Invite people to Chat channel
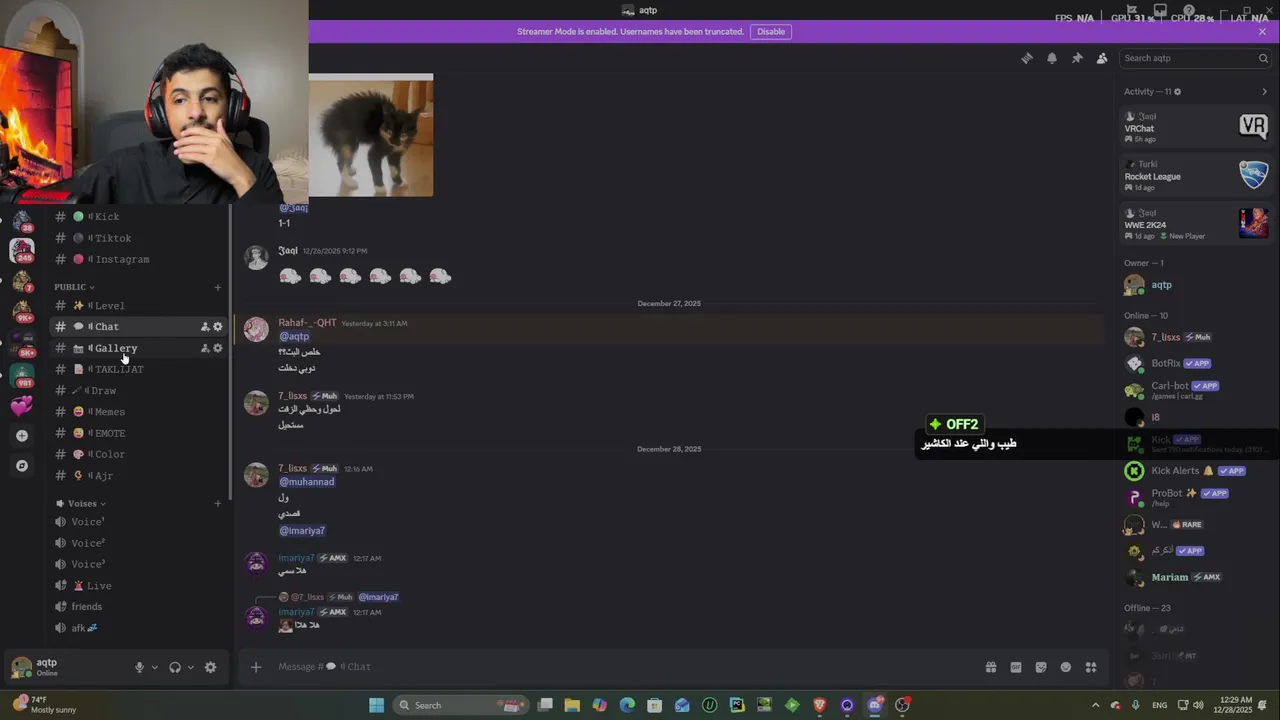Screen dimensions: 1280x720 (x=205, y=327)
